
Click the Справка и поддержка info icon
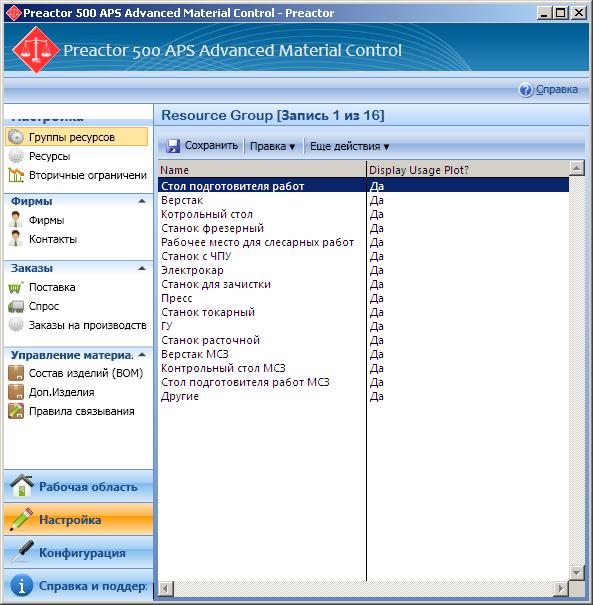[22, 585]
